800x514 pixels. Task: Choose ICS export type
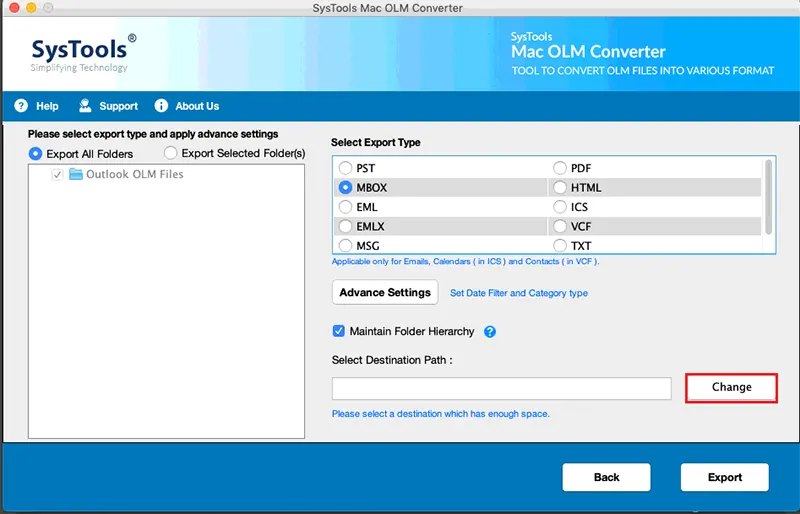point(560,207)
